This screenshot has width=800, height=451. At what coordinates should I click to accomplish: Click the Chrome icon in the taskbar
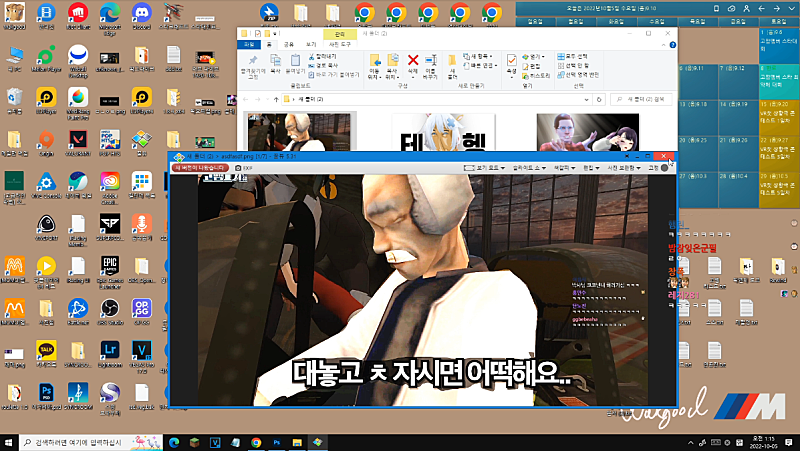pos(256,442)
